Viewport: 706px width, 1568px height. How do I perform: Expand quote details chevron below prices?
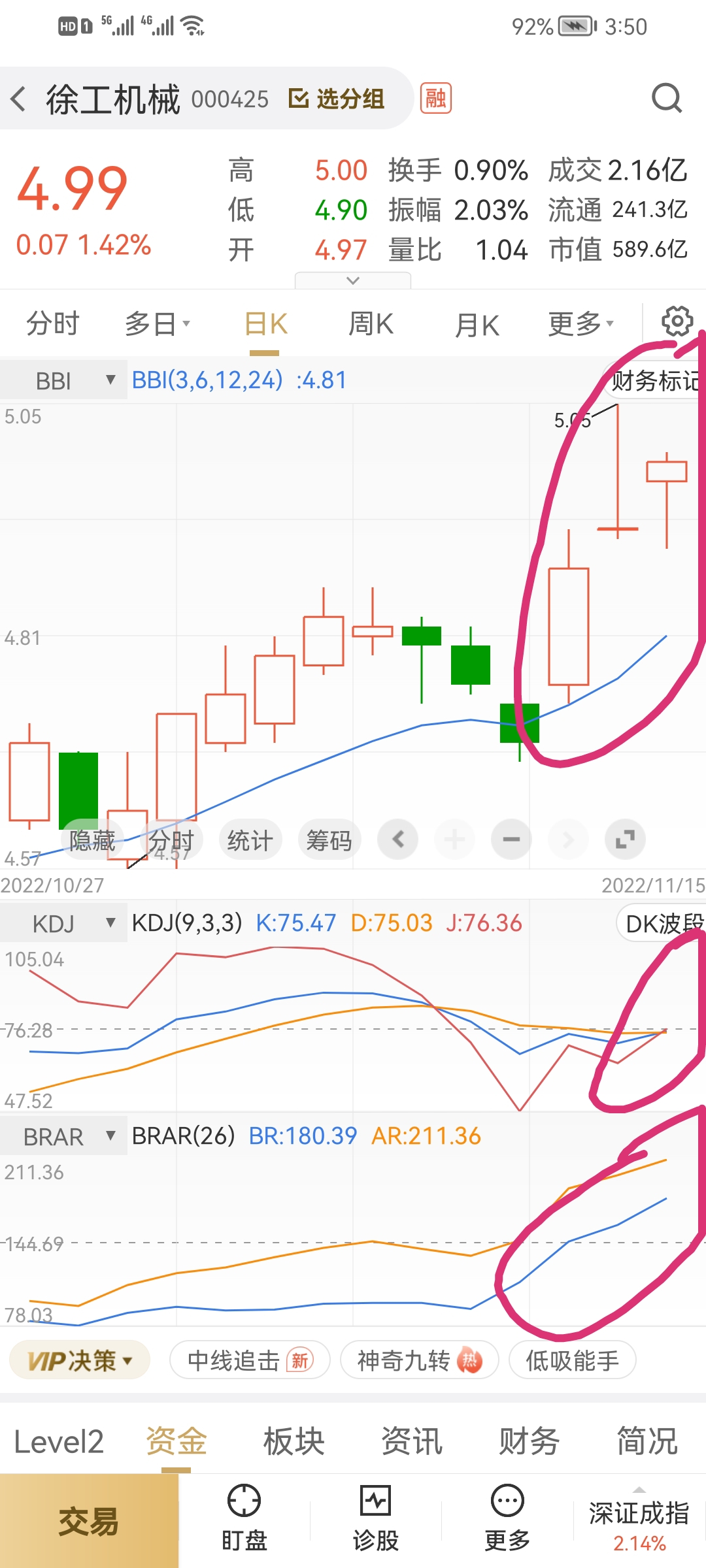point(353,280)
